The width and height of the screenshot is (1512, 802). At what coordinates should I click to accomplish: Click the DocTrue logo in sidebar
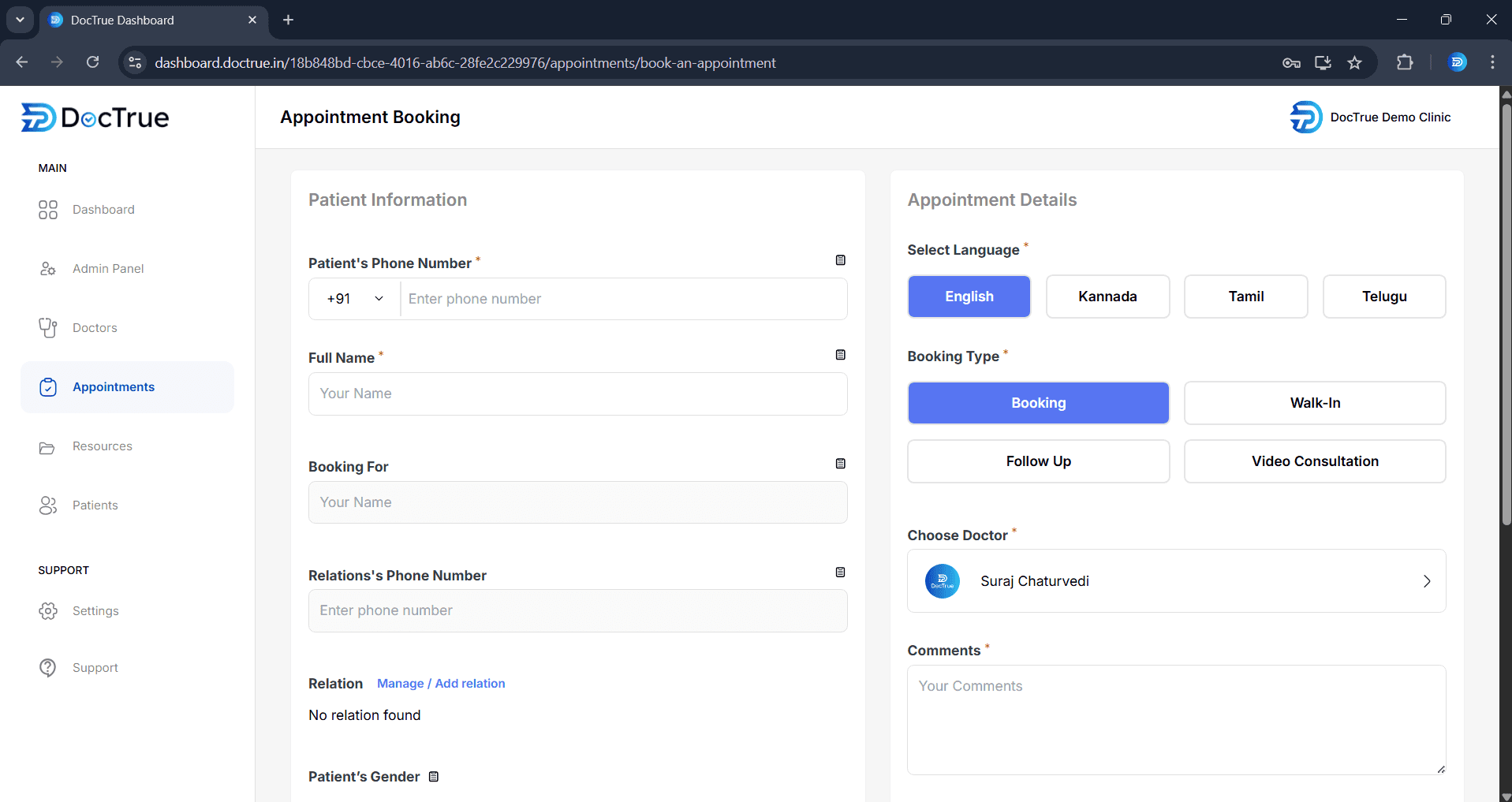click(x=95, y=118)
